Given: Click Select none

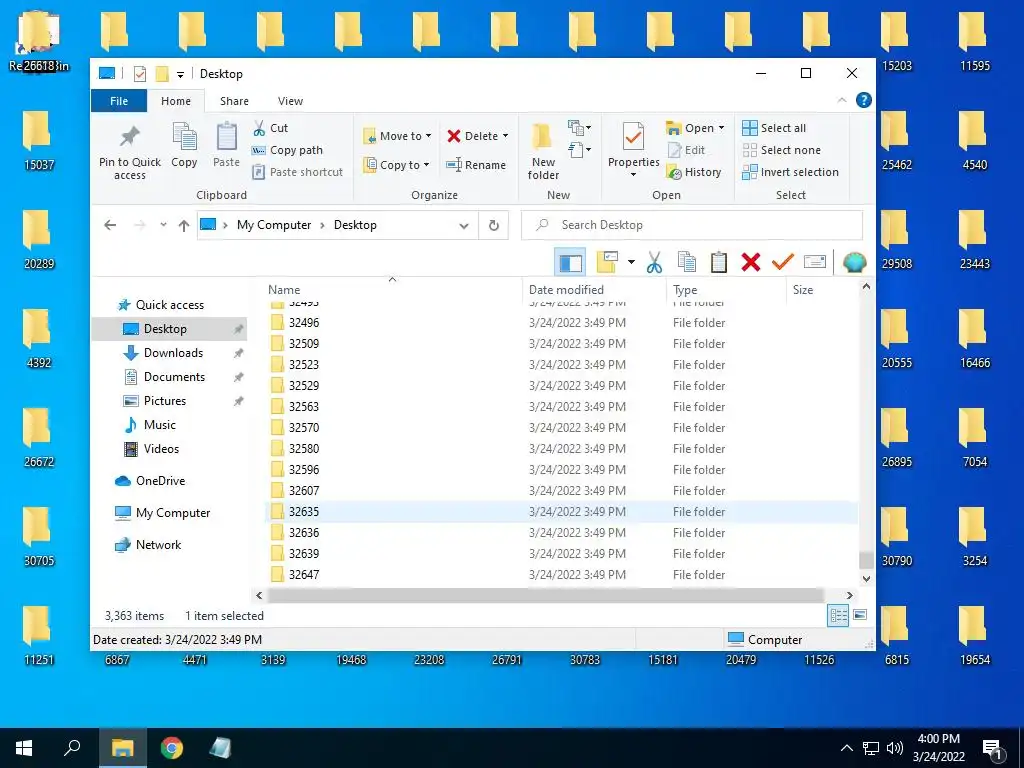Looking at the screenshot, I should coord(781,150).
